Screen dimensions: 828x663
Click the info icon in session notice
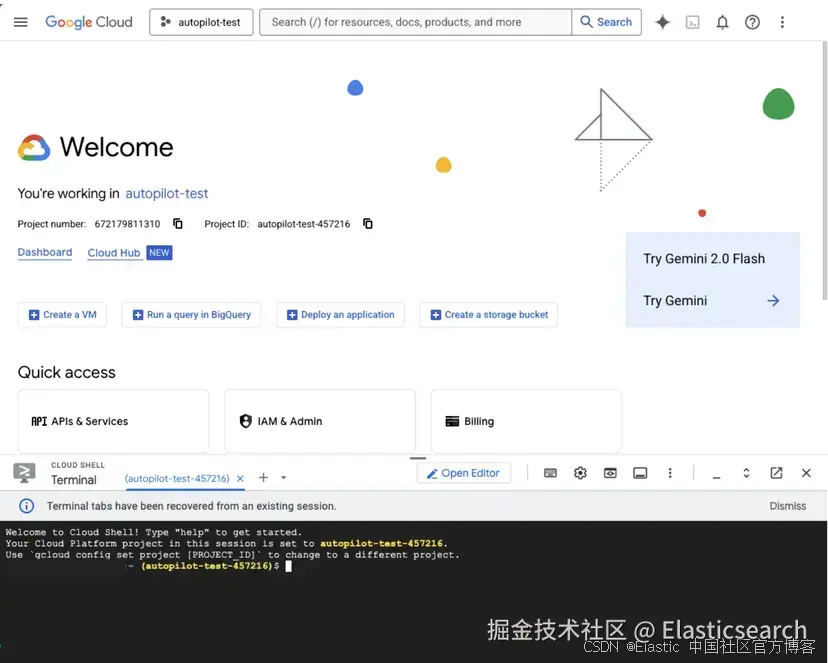[x=26, y=506]
